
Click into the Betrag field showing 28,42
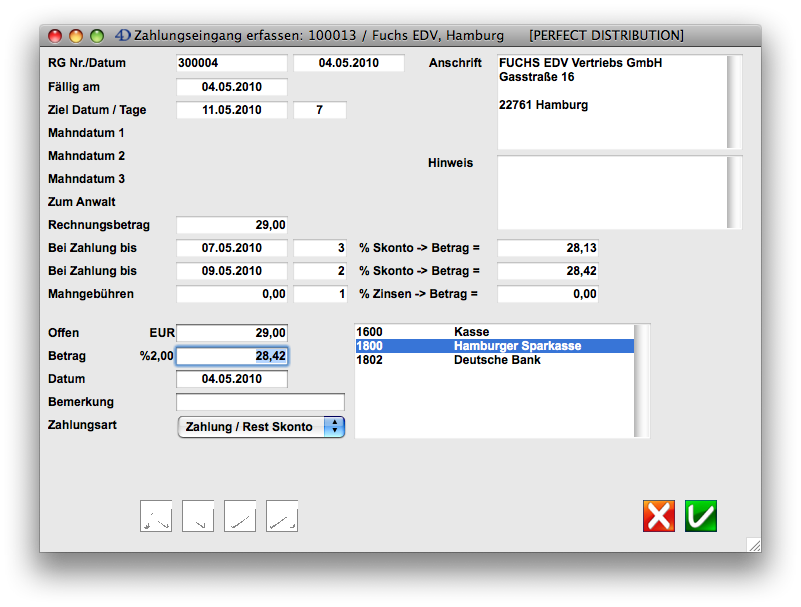coord(232,356)
